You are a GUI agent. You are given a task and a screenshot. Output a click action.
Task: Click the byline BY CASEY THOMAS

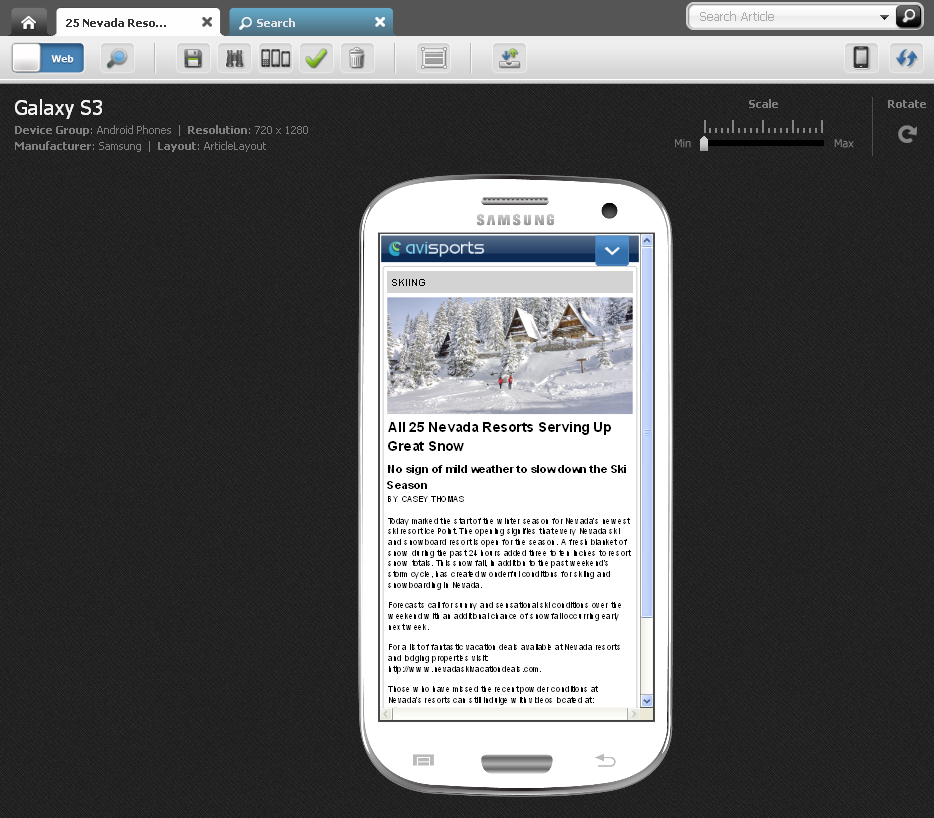[x=425, y=499]
